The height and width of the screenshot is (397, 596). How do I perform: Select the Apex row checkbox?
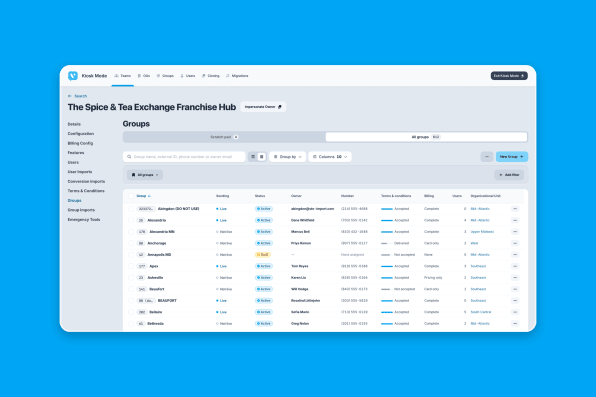(x=131, y=266)
